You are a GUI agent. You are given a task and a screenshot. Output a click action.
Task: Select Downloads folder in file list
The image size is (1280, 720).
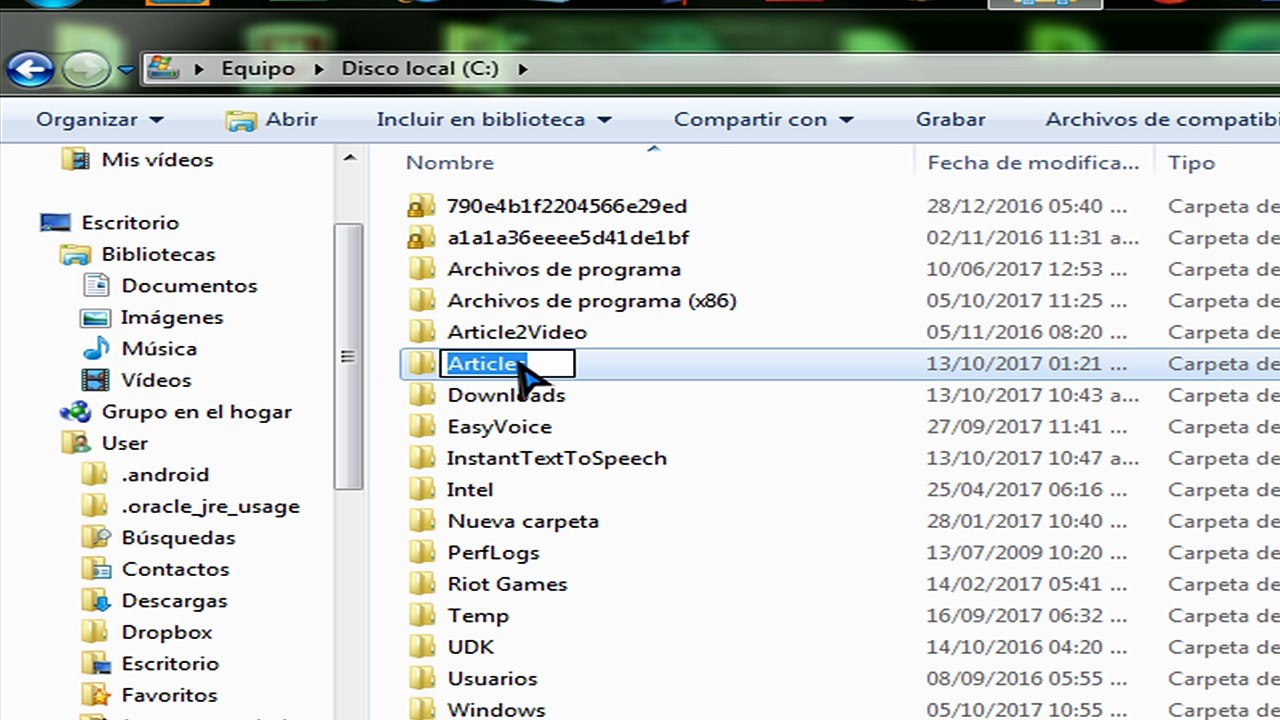point(506,395)
